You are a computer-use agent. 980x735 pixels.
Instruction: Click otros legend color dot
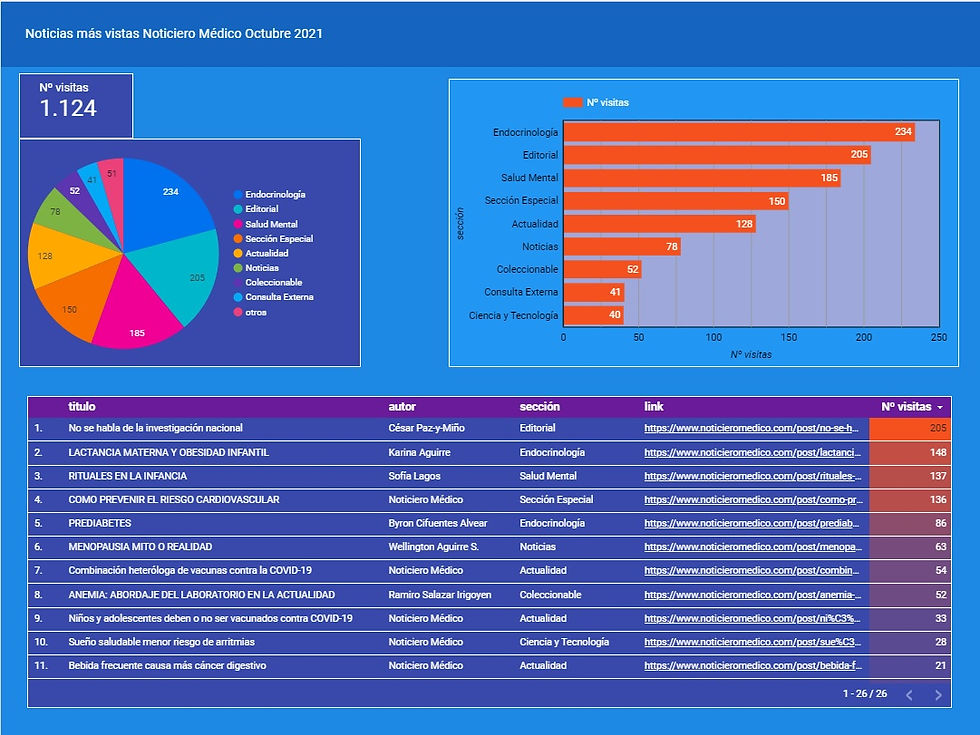(x=238, y=312)
